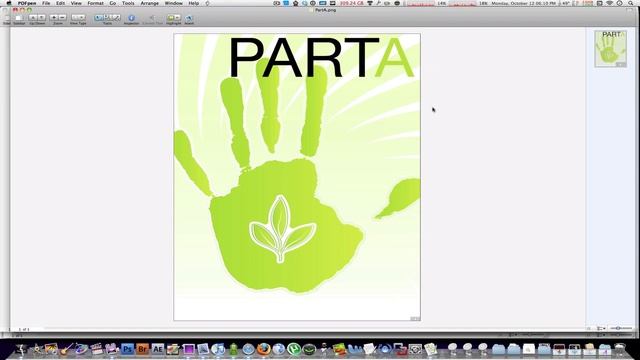Screen dimensions: 640x360
Task: Open GarageBand guitar icon in the Dock
Action: coord(67,349)
